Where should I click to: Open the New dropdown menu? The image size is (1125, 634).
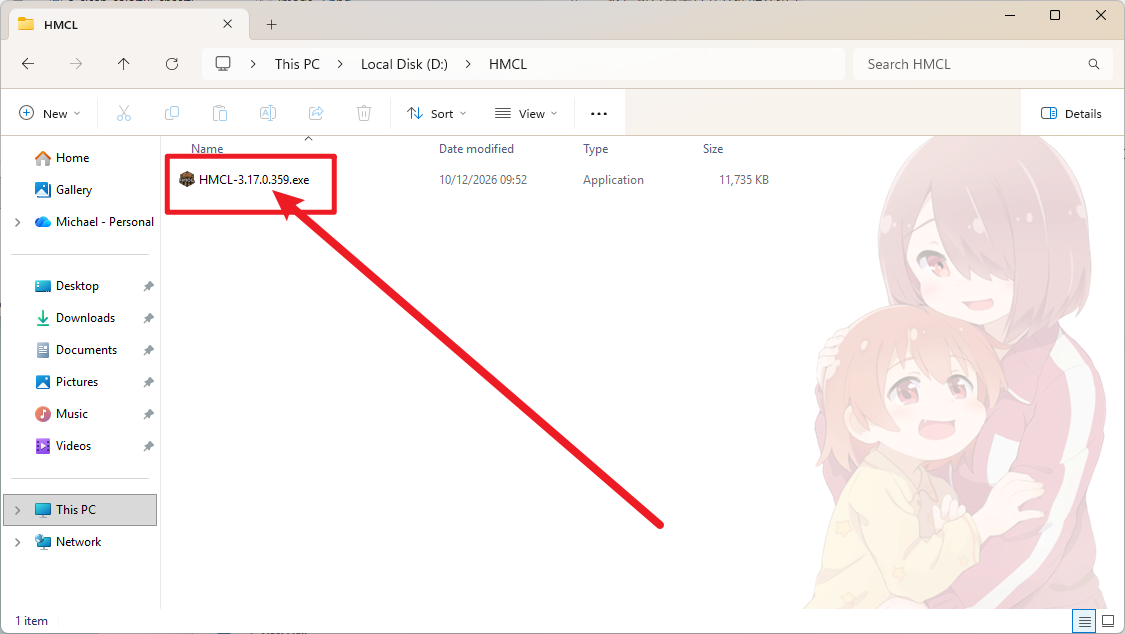50,113
